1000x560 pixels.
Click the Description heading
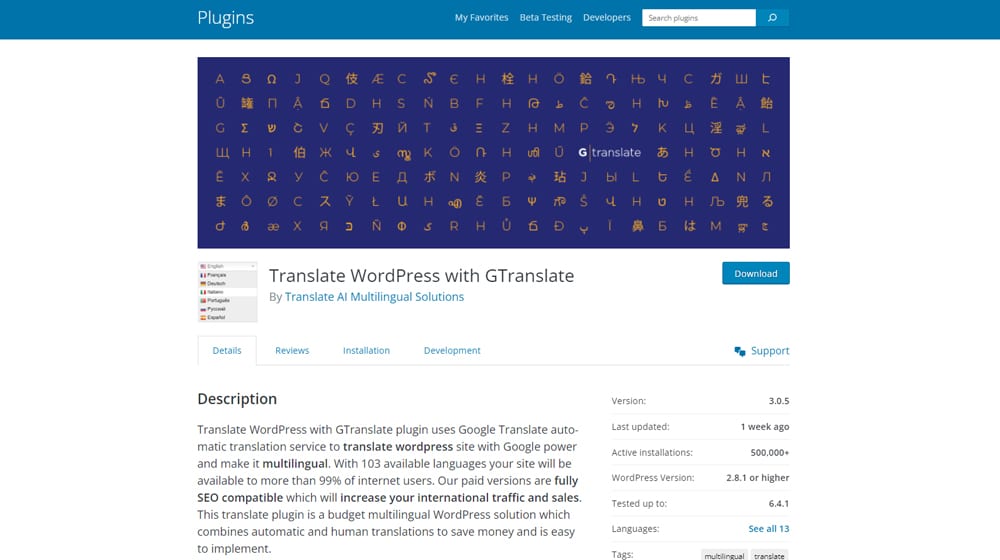click(237, 399)
